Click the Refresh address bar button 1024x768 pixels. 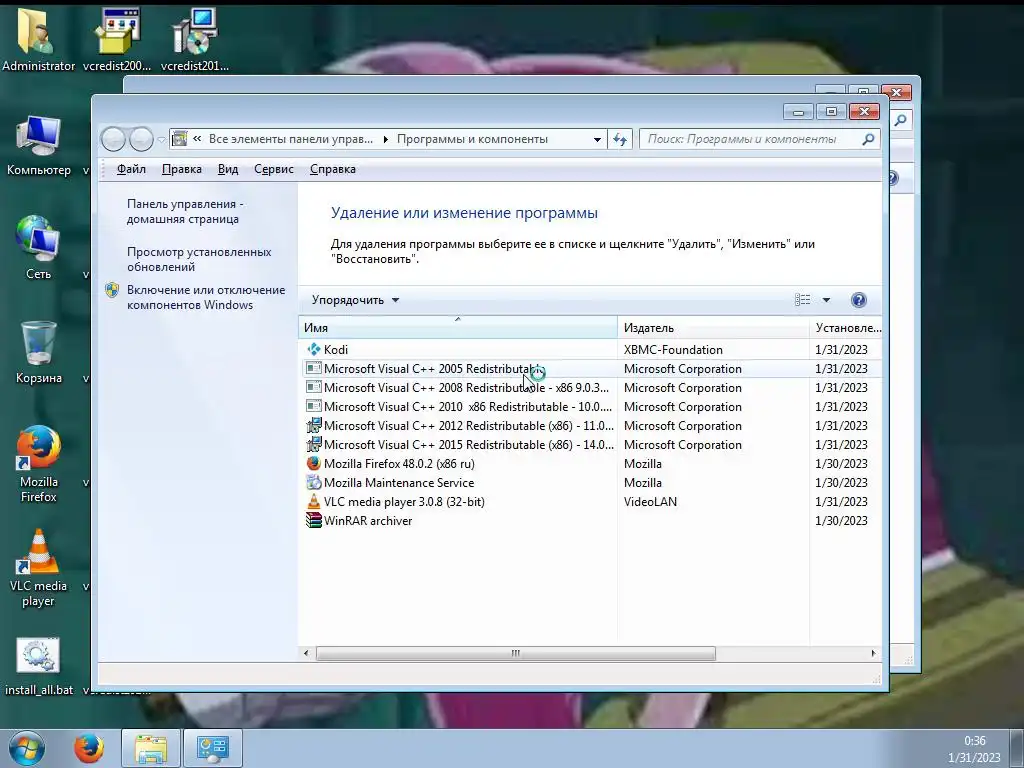point(620,139)
